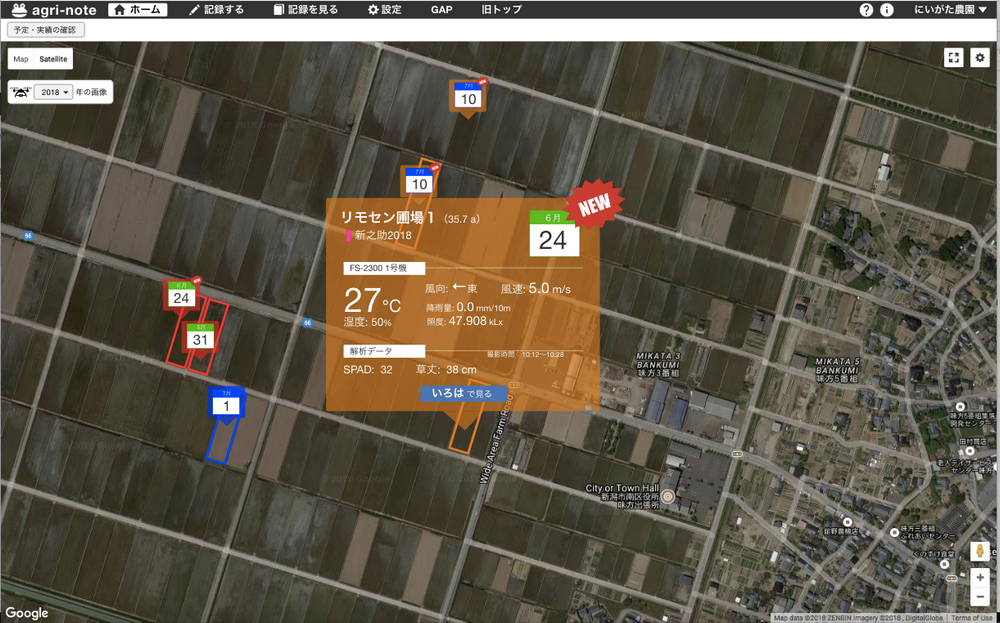Viewport: 1000px width, 623px height.
Task: Zoom in on the map
Action: click(980, 577)
